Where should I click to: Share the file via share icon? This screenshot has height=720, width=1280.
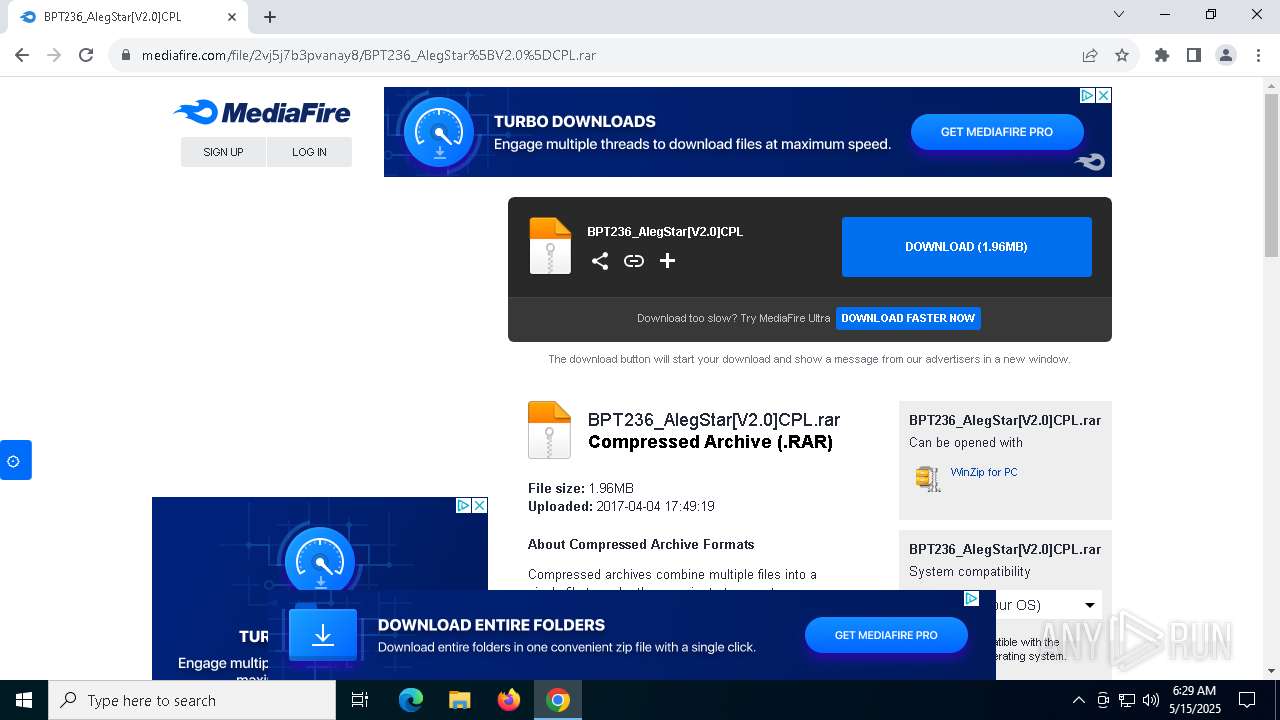click(x=600, y=261)
